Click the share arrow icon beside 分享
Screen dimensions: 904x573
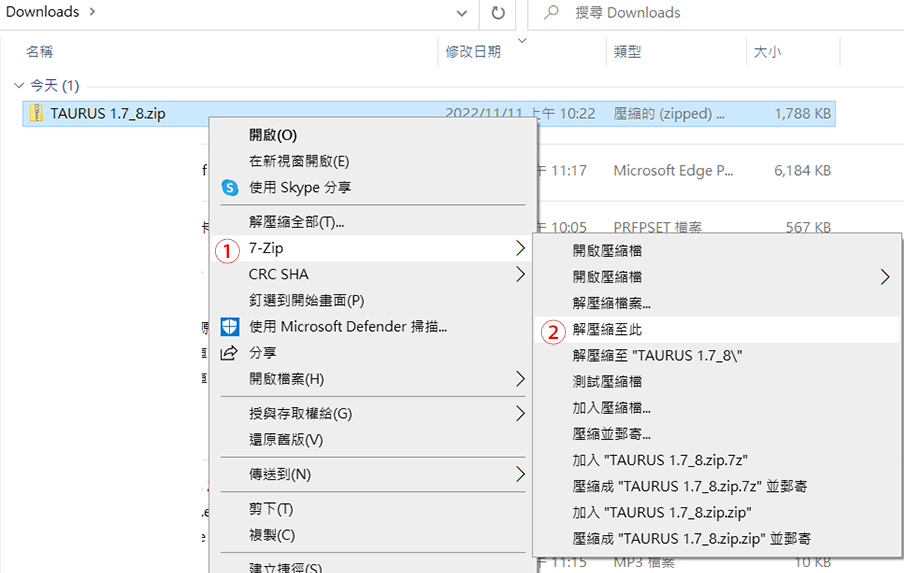230,353
